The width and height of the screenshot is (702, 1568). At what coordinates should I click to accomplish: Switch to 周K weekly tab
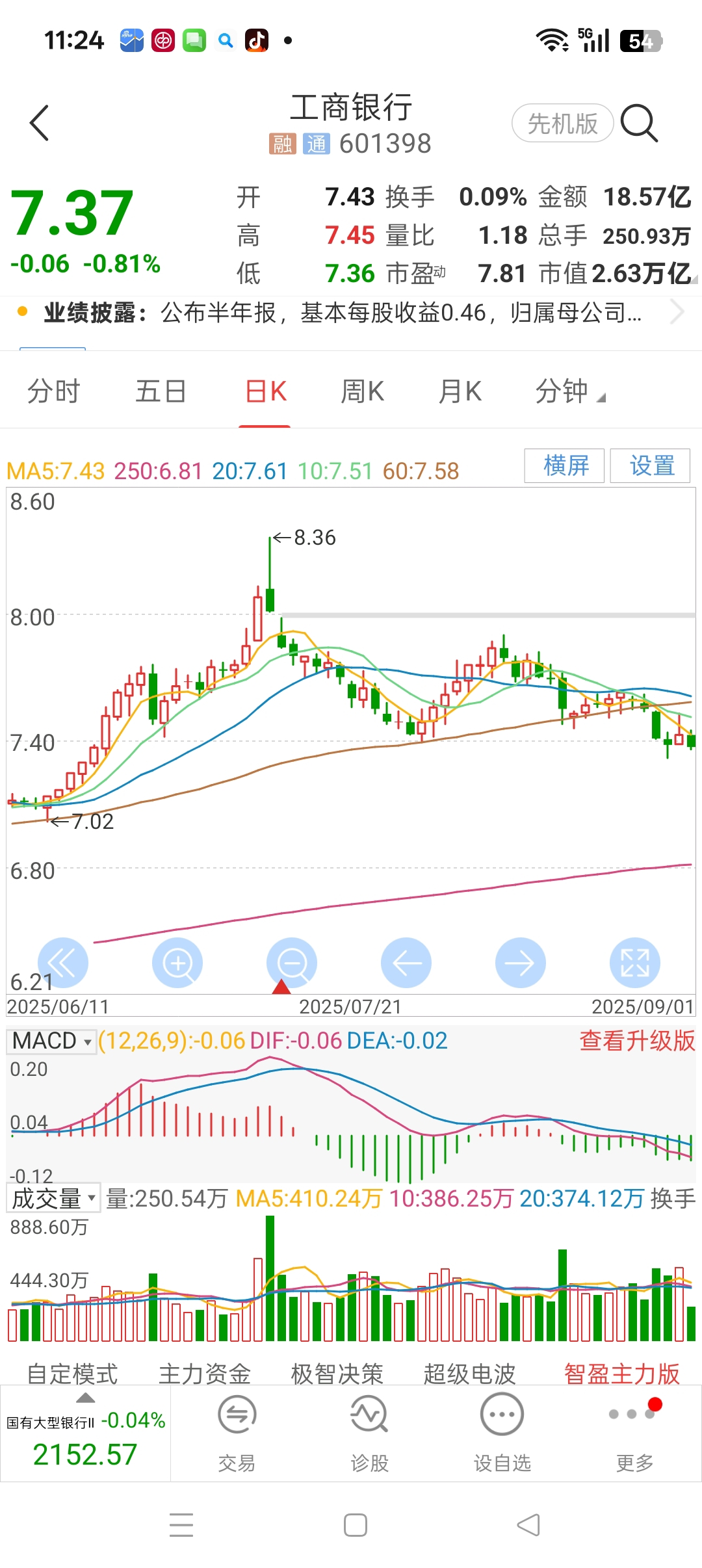363,392
